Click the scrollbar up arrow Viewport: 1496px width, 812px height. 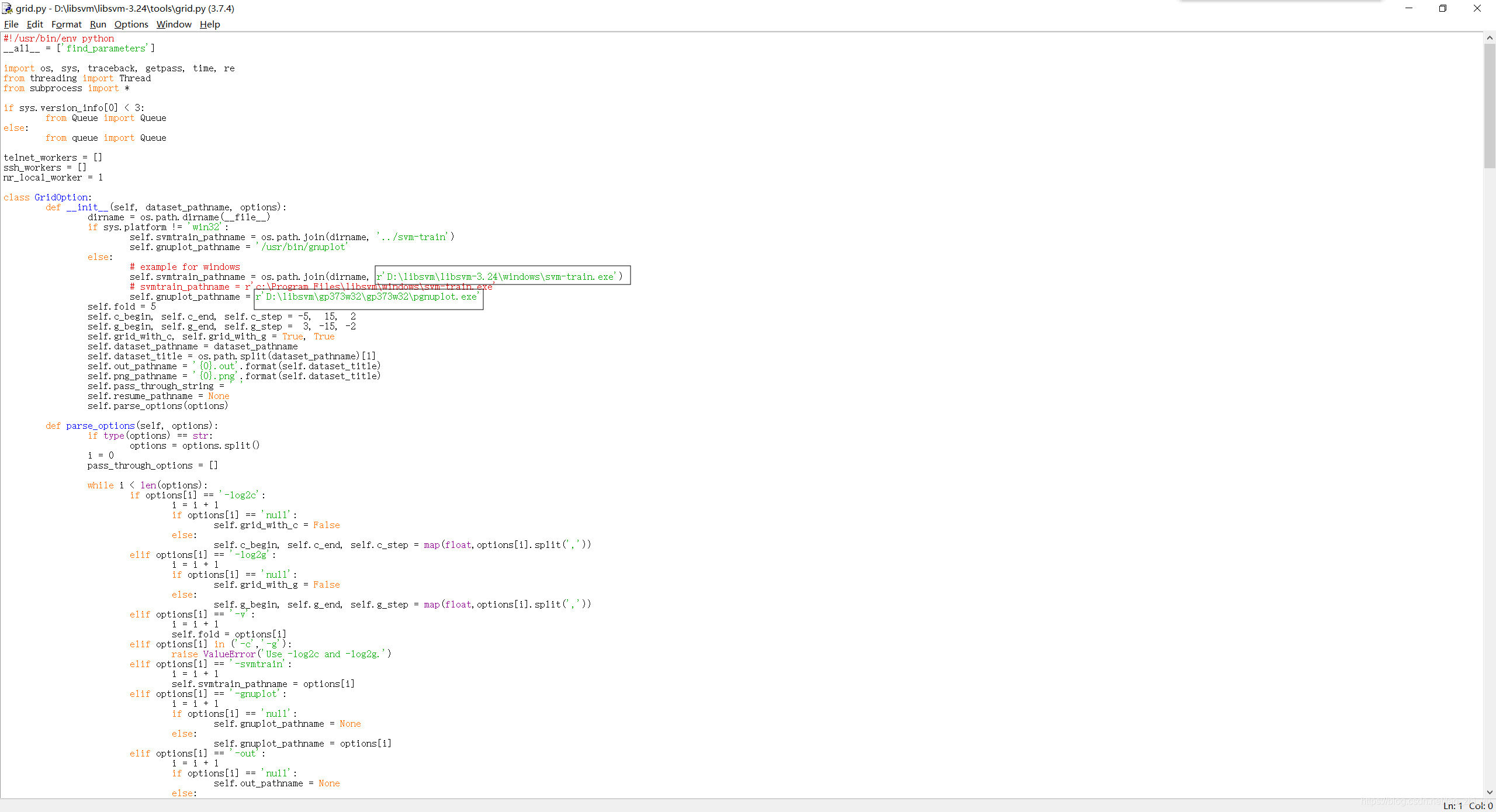[1490, 37]
